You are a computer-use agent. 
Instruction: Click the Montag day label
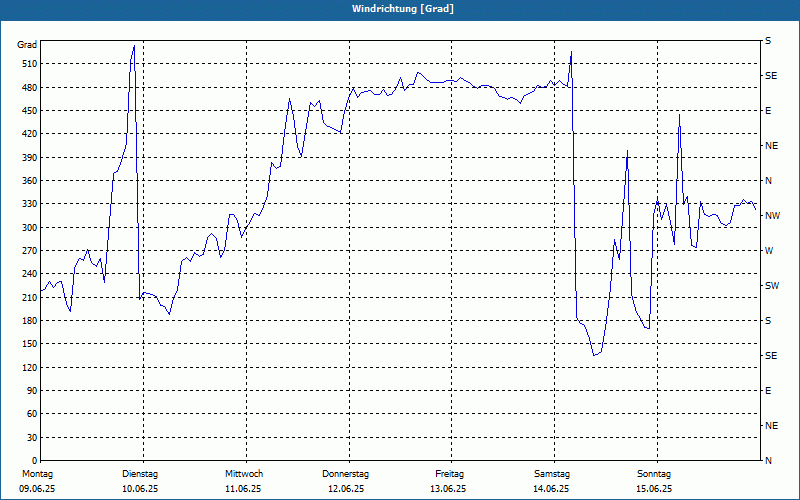(x=37, y=474)
